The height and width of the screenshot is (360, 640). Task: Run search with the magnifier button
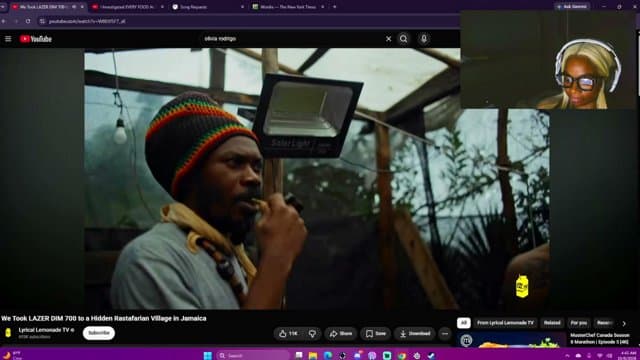[404, 39]
